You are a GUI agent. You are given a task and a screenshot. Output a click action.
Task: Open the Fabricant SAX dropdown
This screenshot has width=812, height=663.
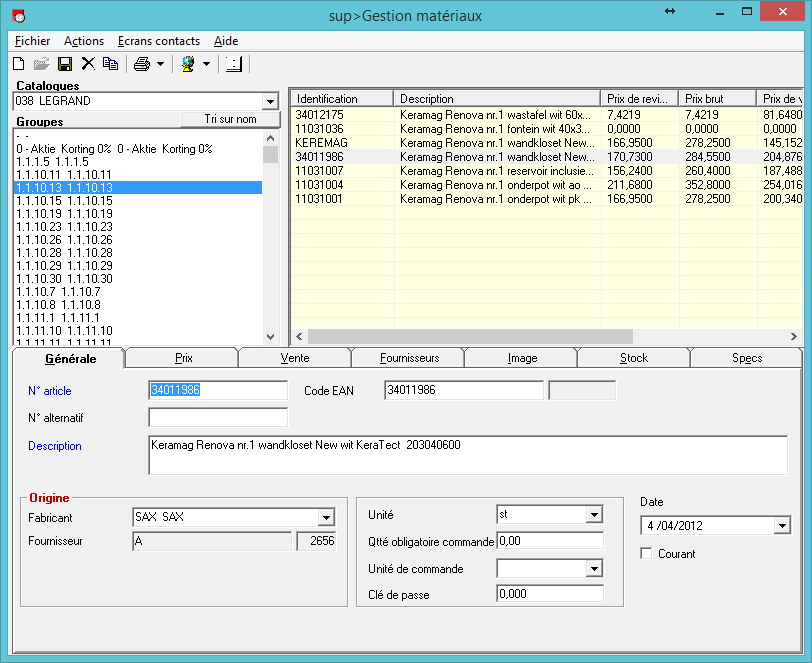326,517
